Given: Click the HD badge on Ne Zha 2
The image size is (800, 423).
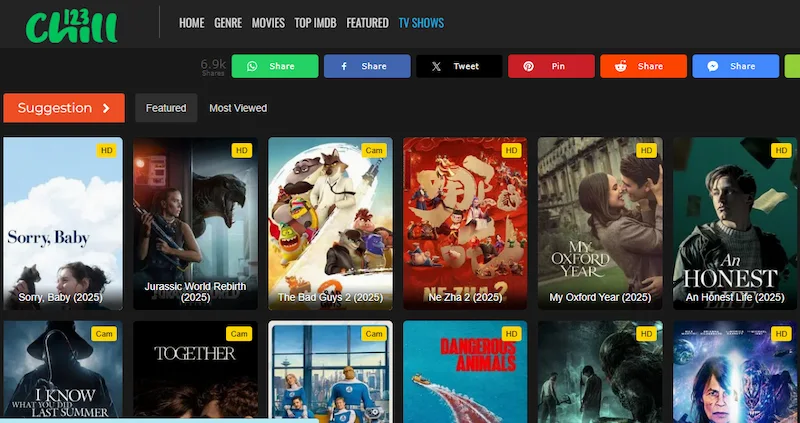Looking at the screenshot, I should pos(512,151).
